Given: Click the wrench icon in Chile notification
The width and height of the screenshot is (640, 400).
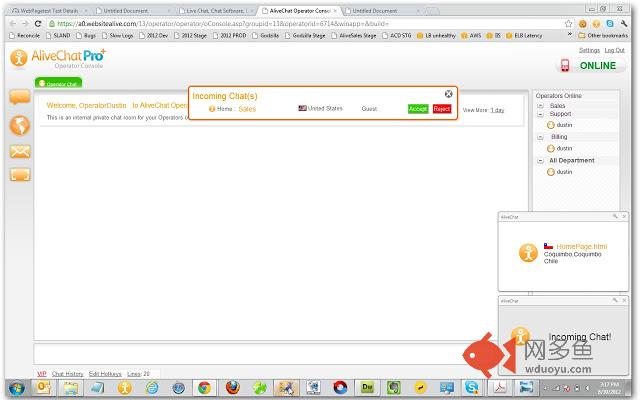Looking at the screenshot, I should pyautogui.click(x=615, y=216).
